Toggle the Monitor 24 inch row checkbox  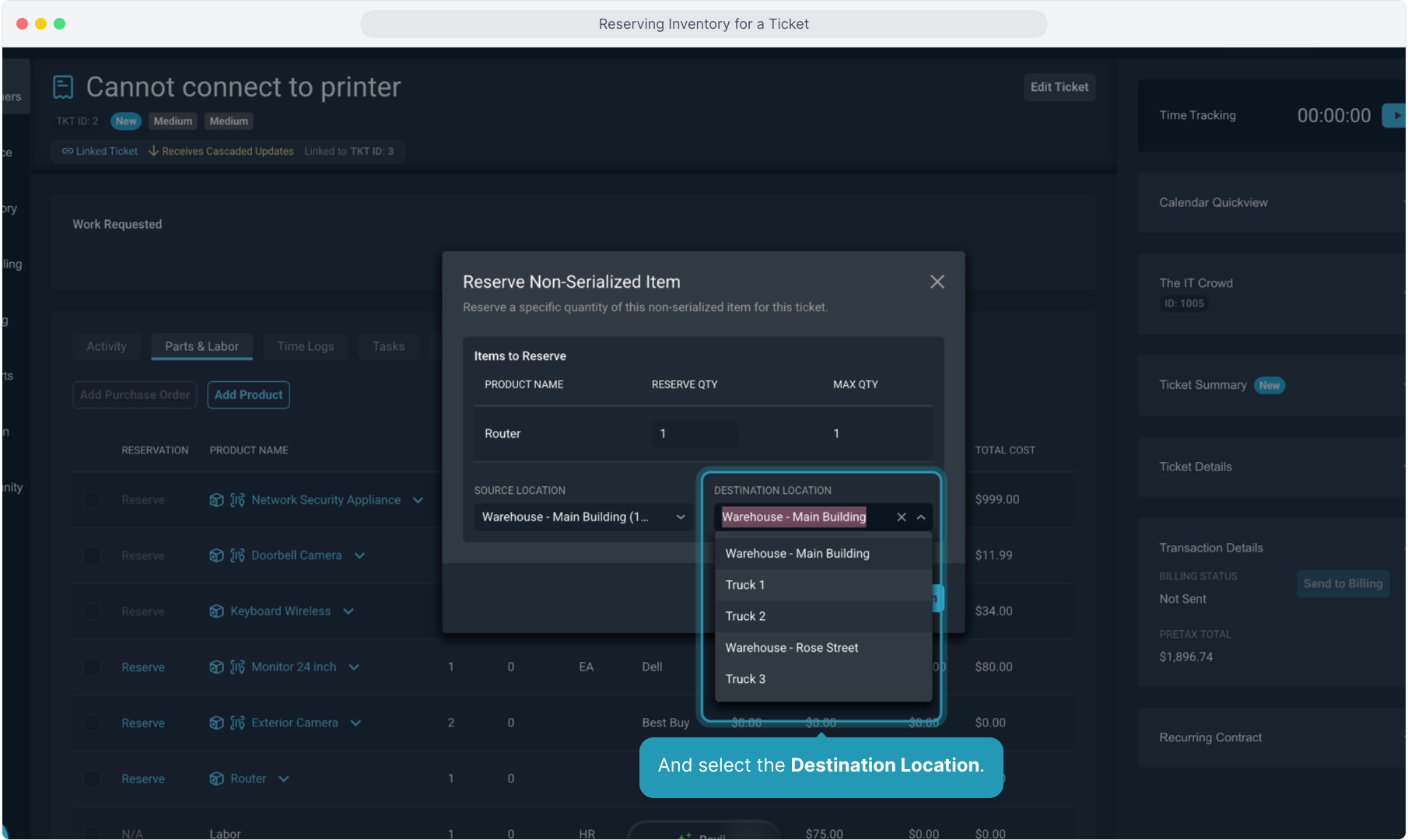[93, 667]
